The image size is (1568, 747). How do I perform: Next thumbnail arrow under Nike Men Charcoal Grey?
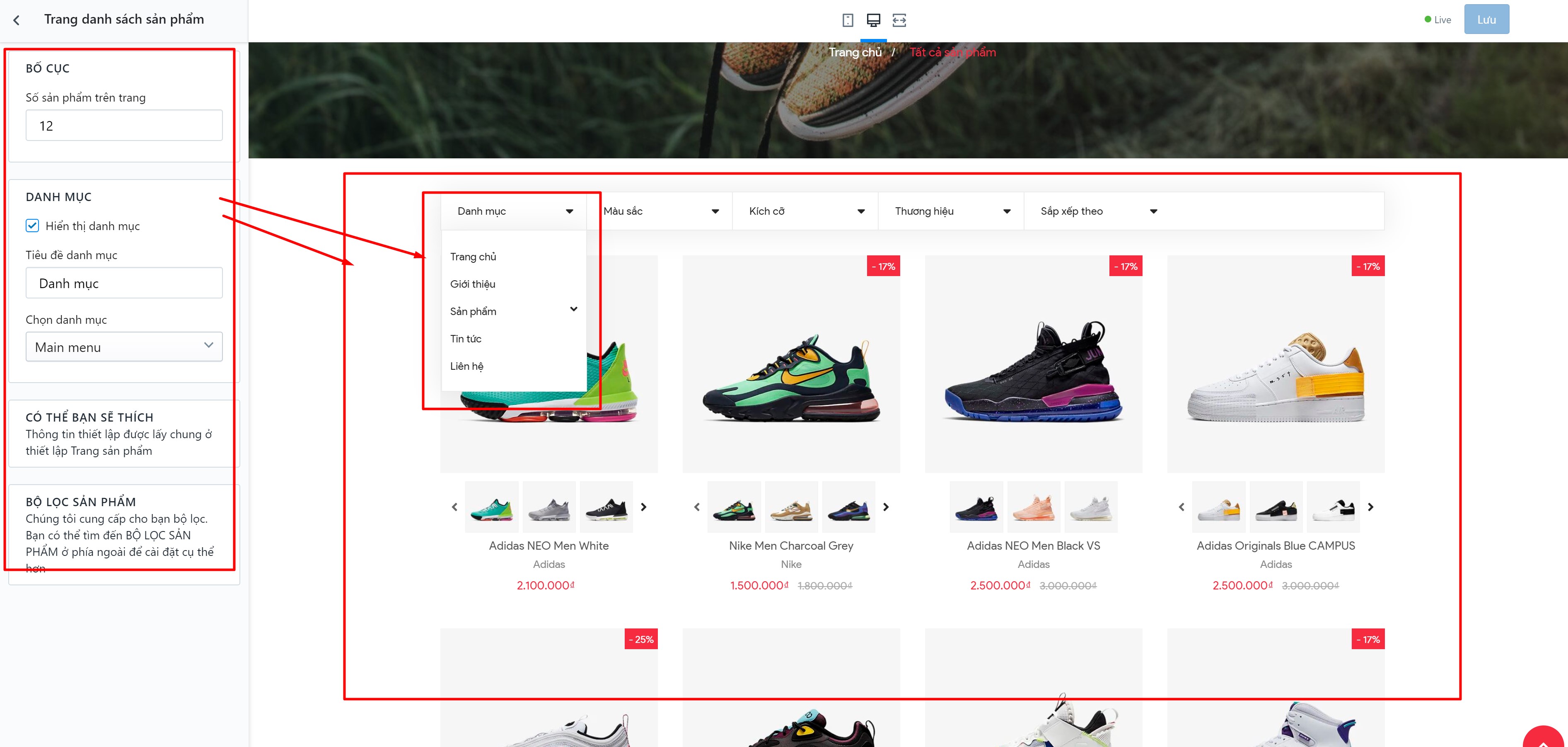(x=886, y=507)
